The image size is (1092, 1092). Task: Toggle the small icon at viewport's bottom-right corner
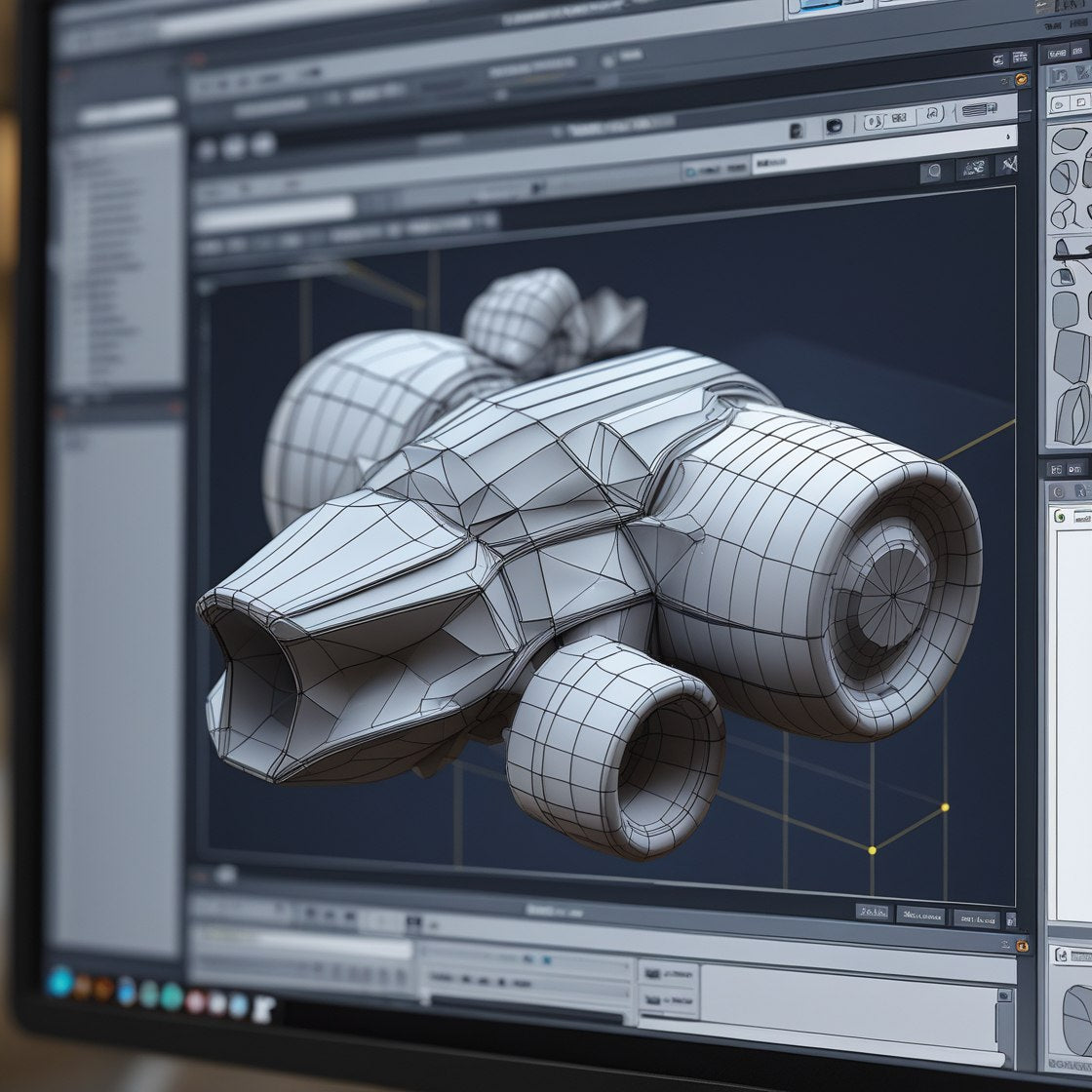click(x=1010, y=919)
